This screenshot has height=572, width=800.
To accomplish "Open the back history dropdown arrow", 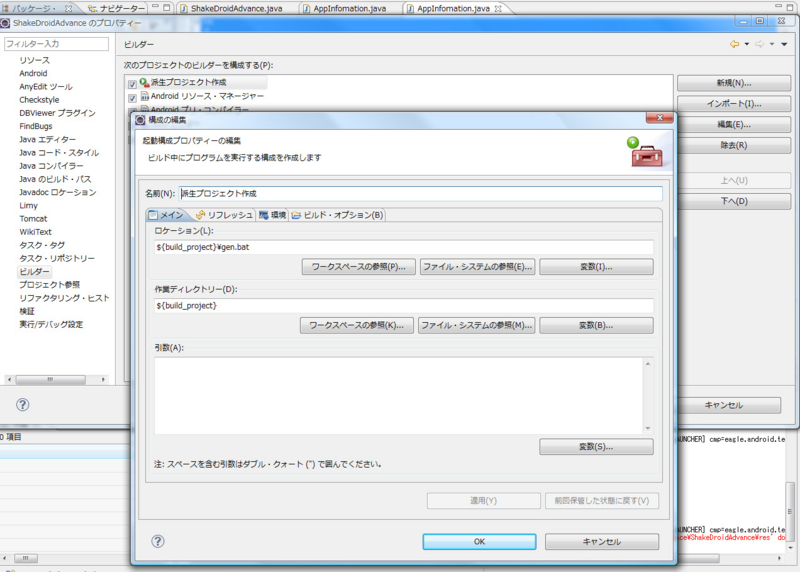I will tap(747, 44).
